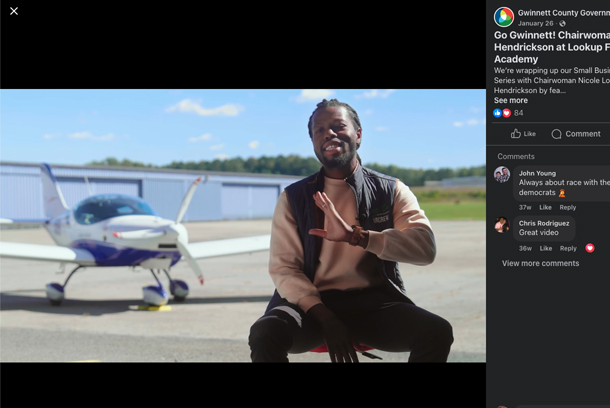
Task: Click the comment text 'Great video'
Action: [538, 233]
